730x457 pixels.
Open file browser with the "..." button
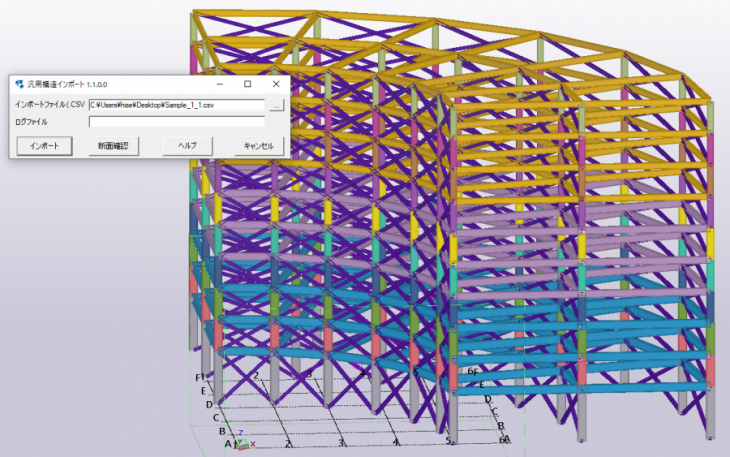[x=277, y=104]
